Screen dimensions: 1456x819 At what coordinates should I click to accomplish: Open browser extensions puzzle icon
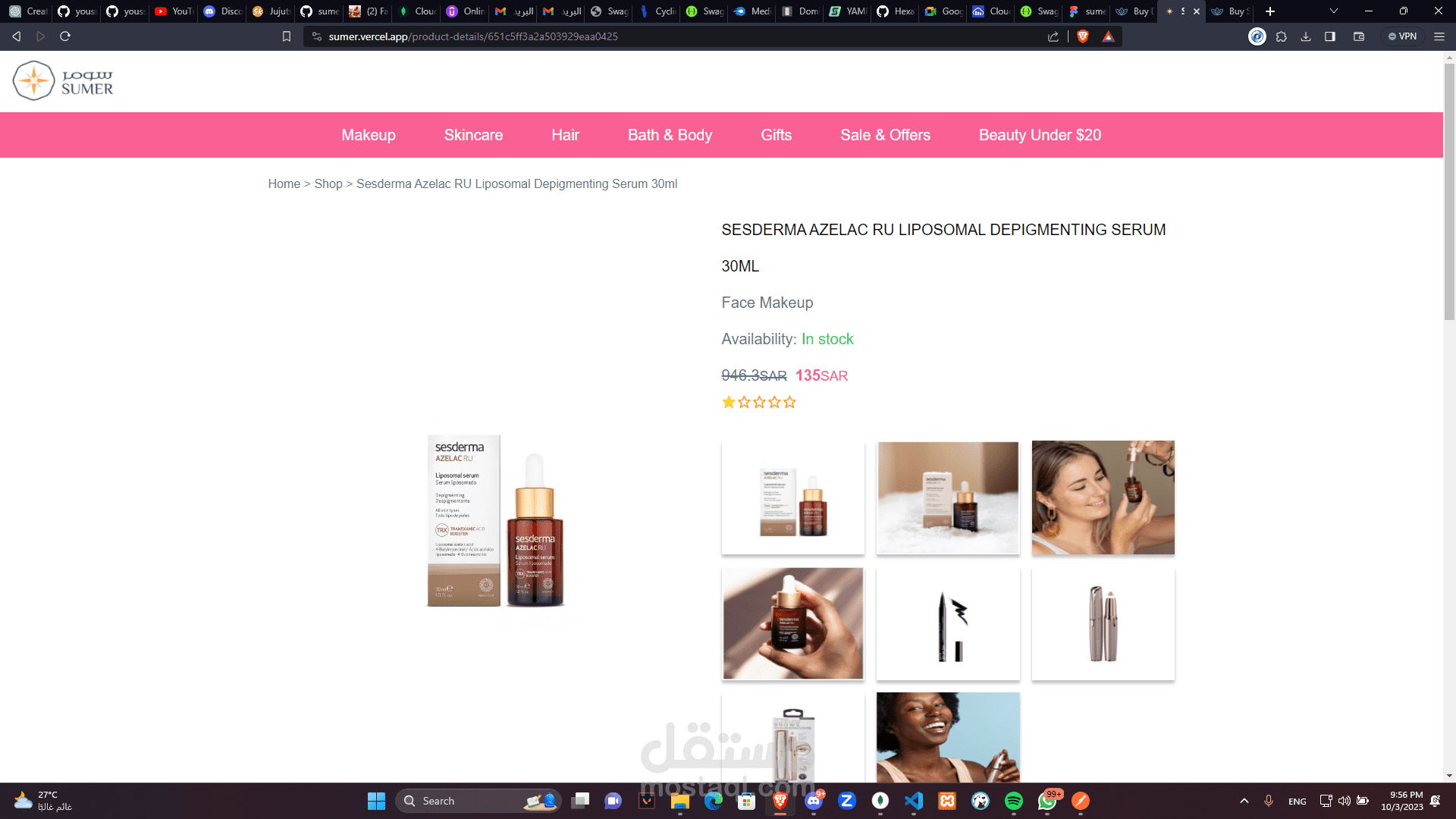click(x=1282, y=36)
